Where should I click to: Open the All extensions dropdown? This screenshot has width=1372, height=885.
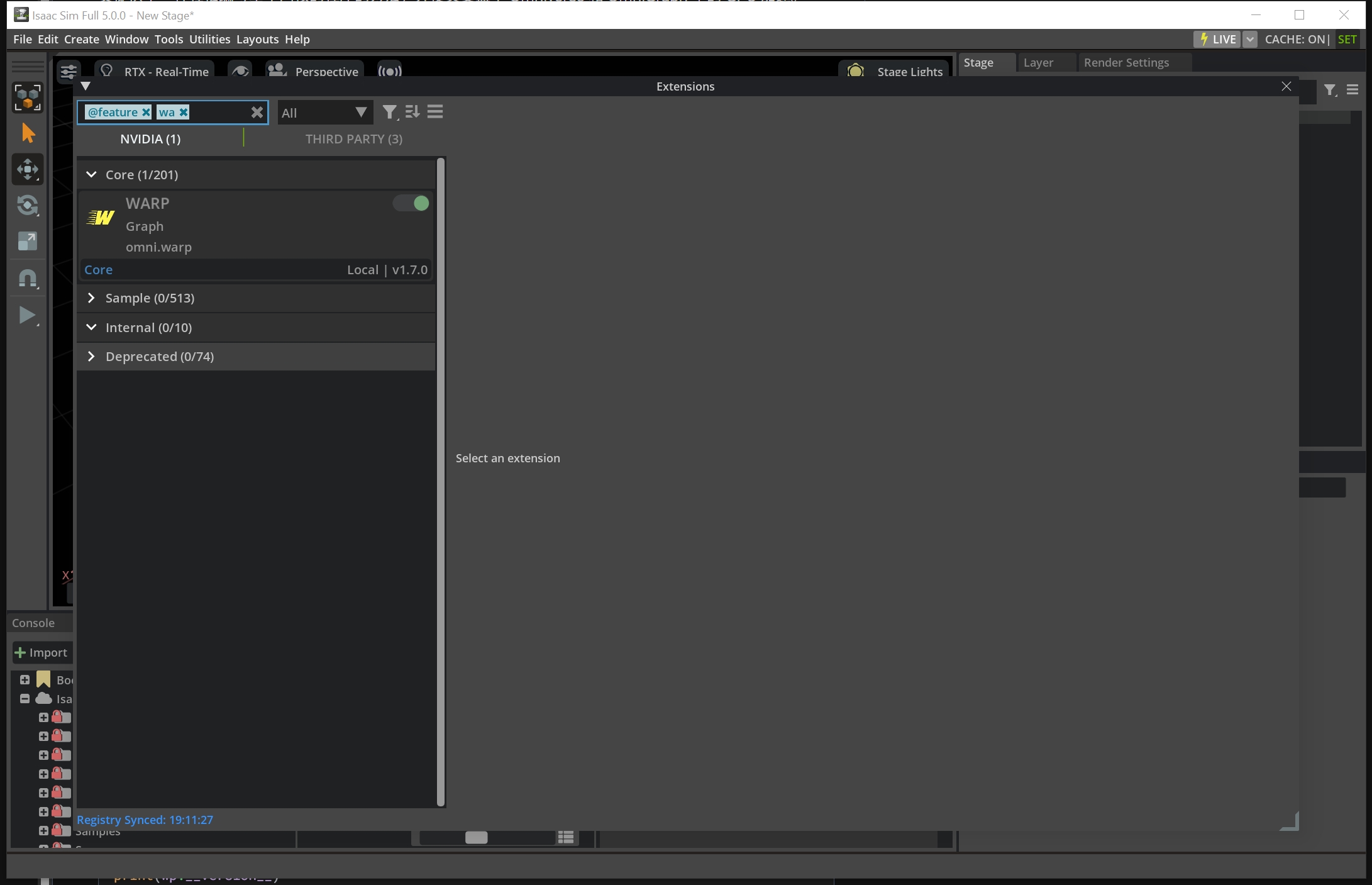click(324, 113)
